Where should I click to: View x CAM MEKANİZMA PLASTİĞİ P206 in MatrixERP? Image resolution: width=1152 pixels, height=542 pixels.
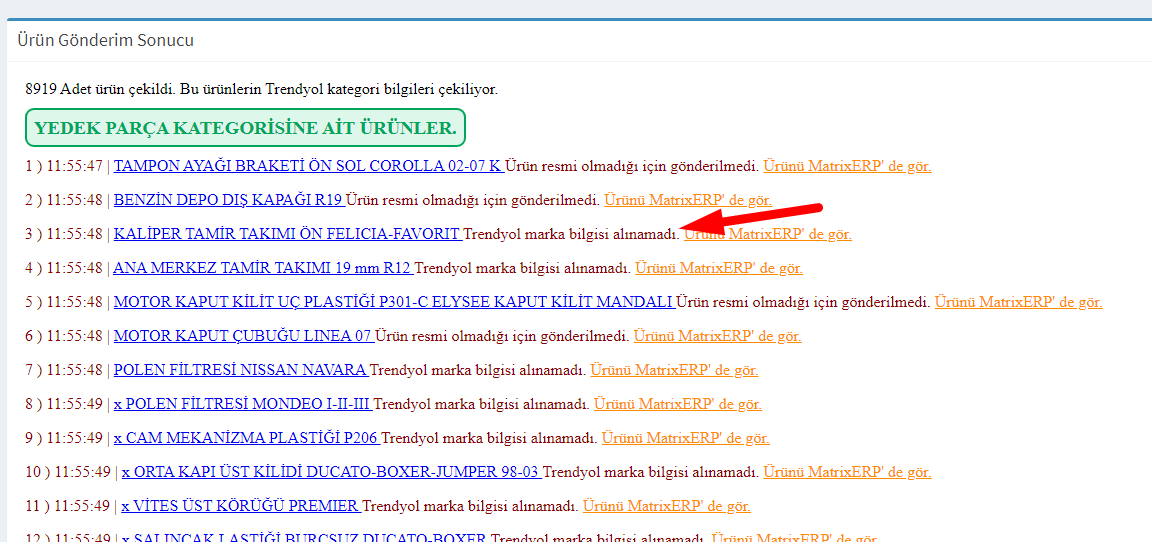coord(685,438)
